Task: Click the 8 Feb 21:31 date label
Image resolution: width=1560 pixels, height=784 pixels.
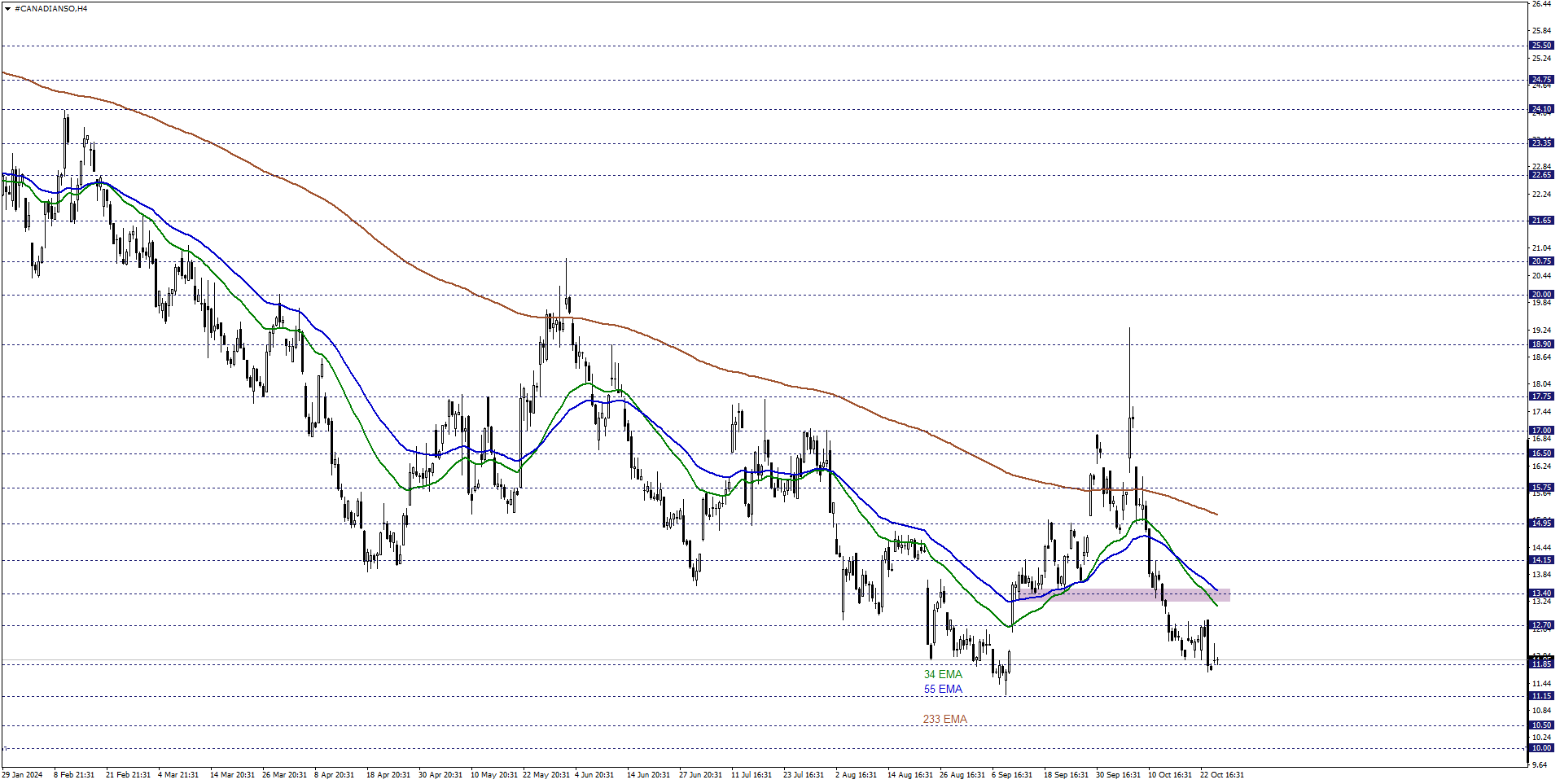Action: (x=74, y=775)
